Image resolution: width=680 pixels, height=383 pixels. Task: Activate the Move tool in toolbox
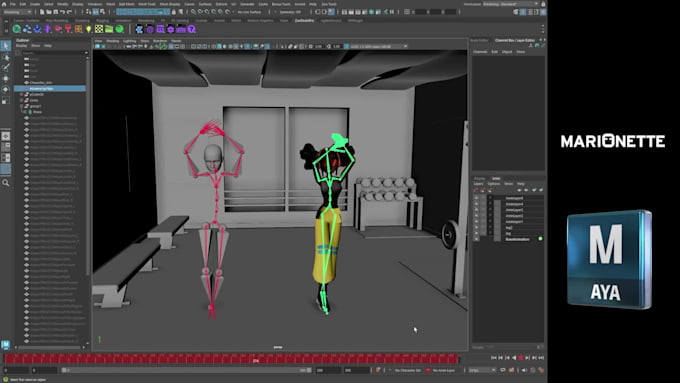[x=6, y=79]
